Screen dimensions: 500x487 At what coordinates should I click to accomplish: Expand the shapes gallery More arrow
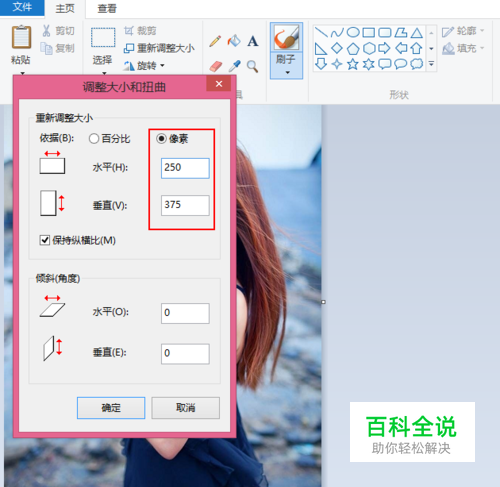coord(431,63)
